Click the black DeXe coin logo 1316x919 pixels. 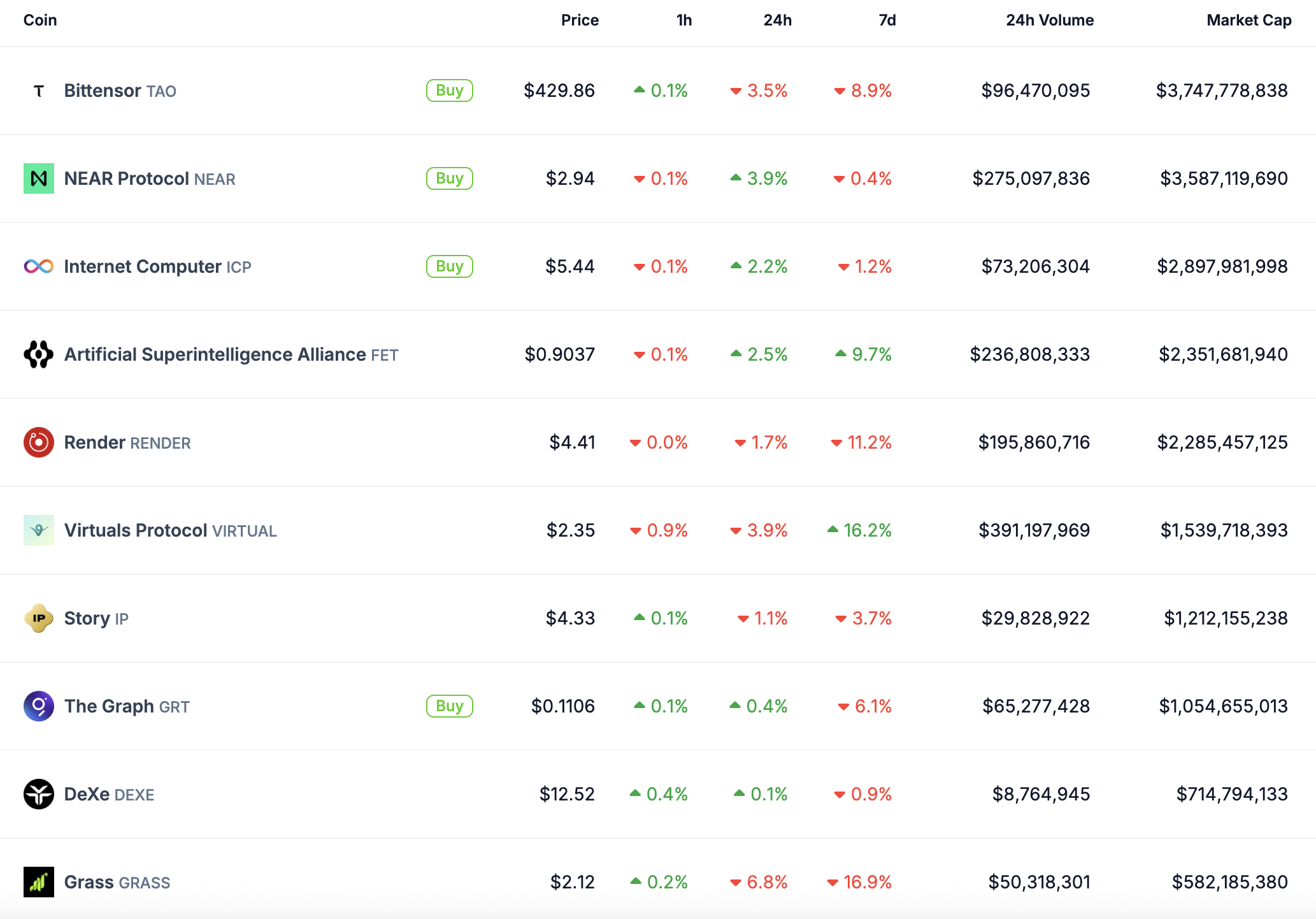pyautogui.click(x=38, y=794)
